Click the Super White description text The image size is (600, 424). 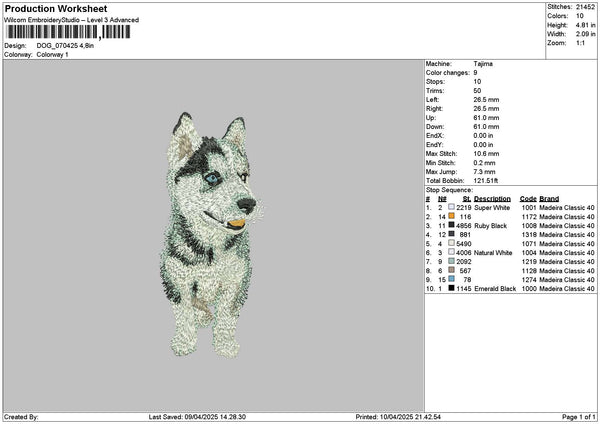[492, 208]
